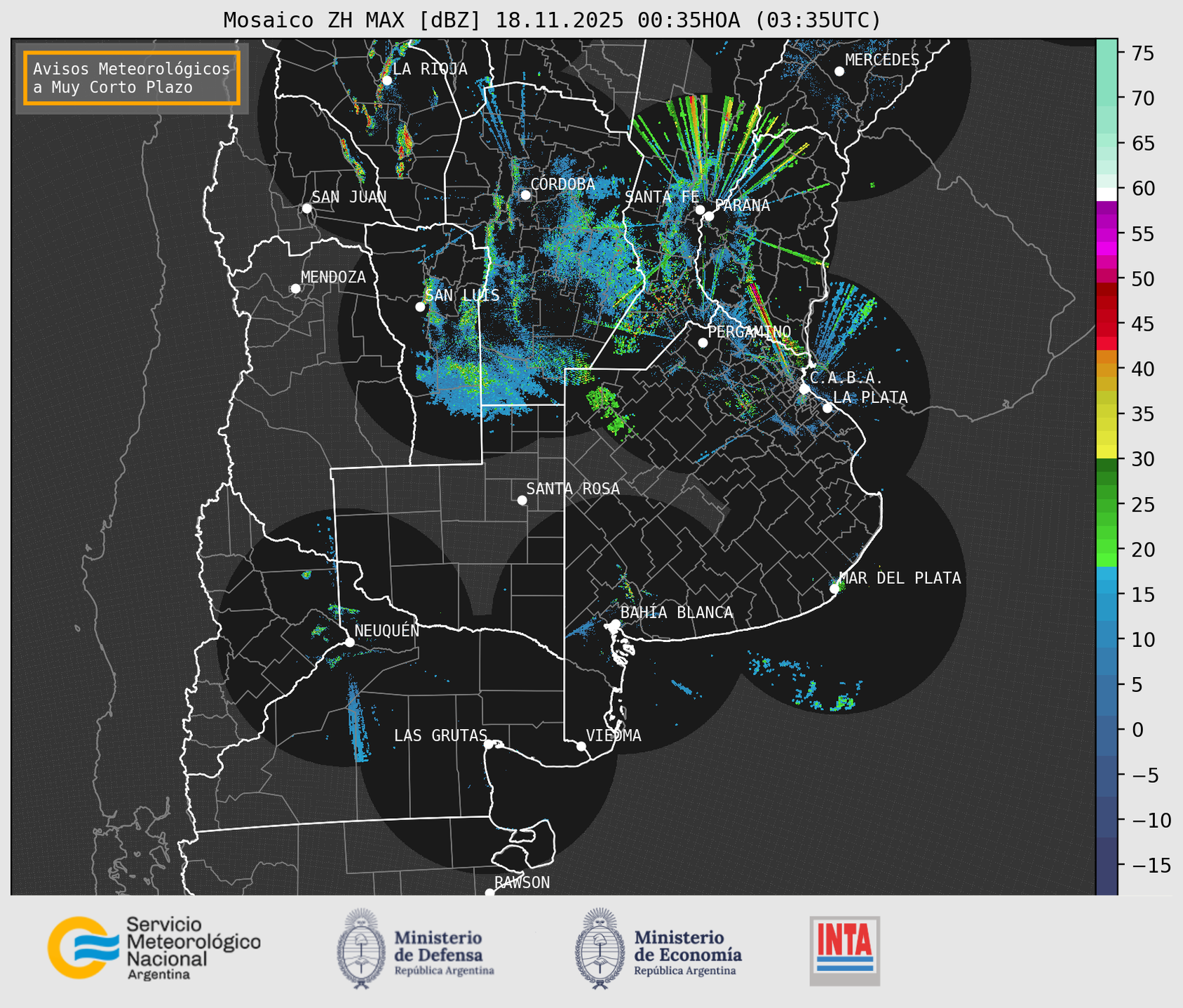Click the MERCEDES city label
Screen dimensions: 1183x1008
coord(882,60)
